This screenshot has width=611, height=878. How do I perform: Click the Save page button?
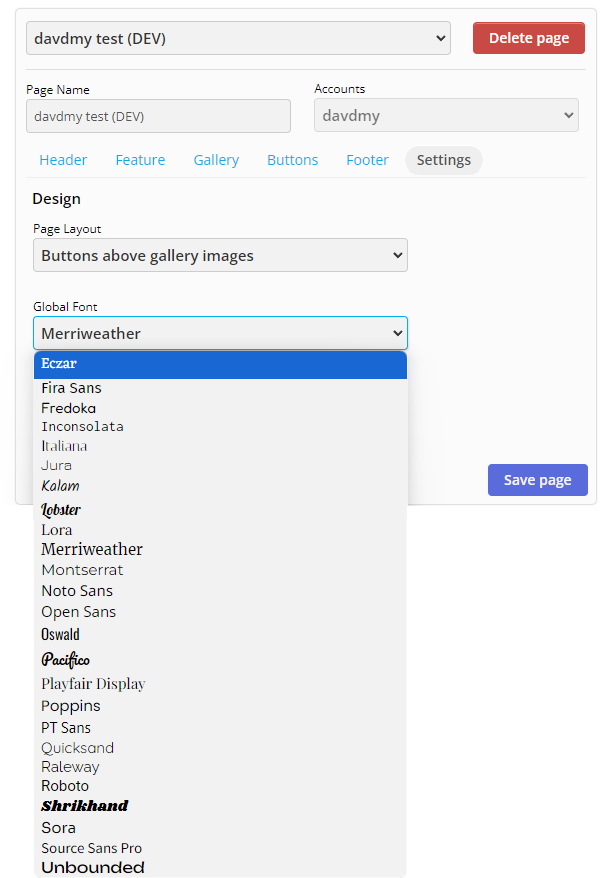[538, 480]
